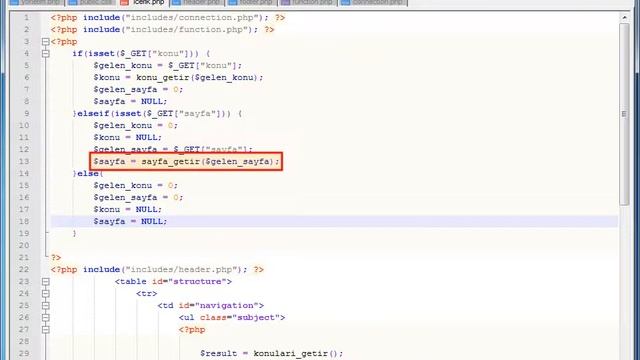Click the konulari_getir() line

coord(271,353)
